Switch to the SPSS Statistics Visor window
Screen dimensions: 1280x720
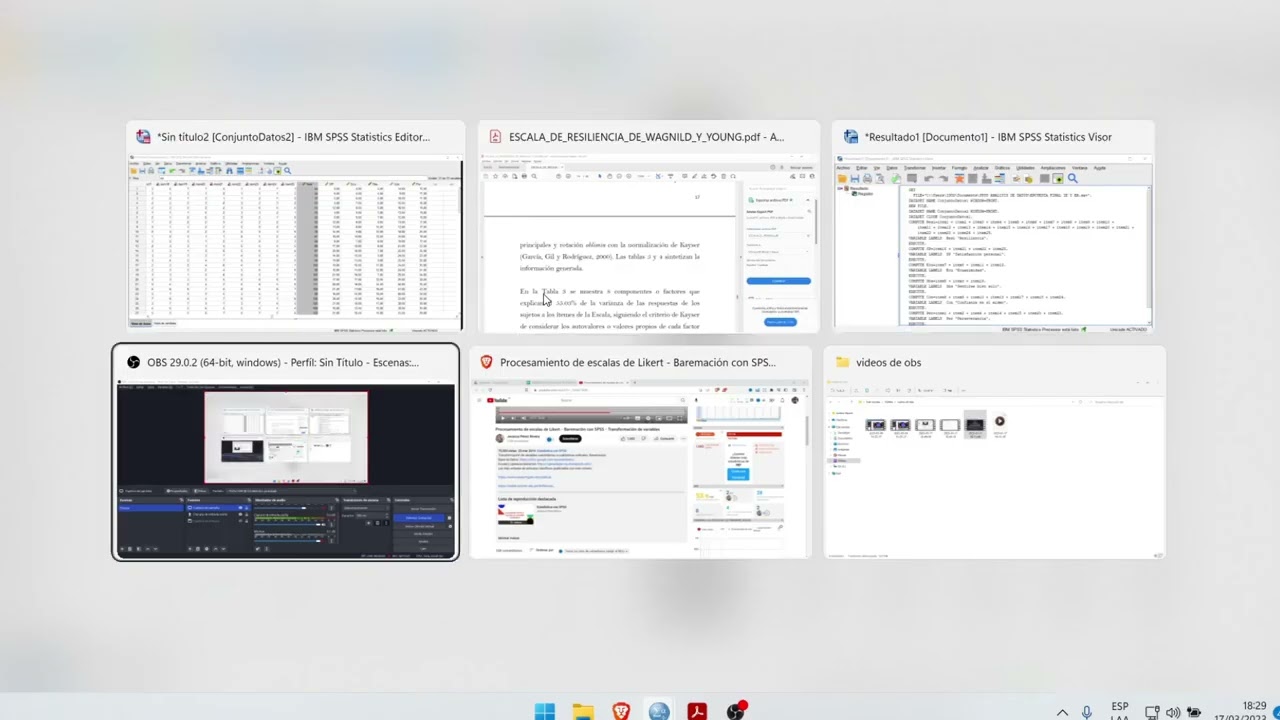point(993,226)
